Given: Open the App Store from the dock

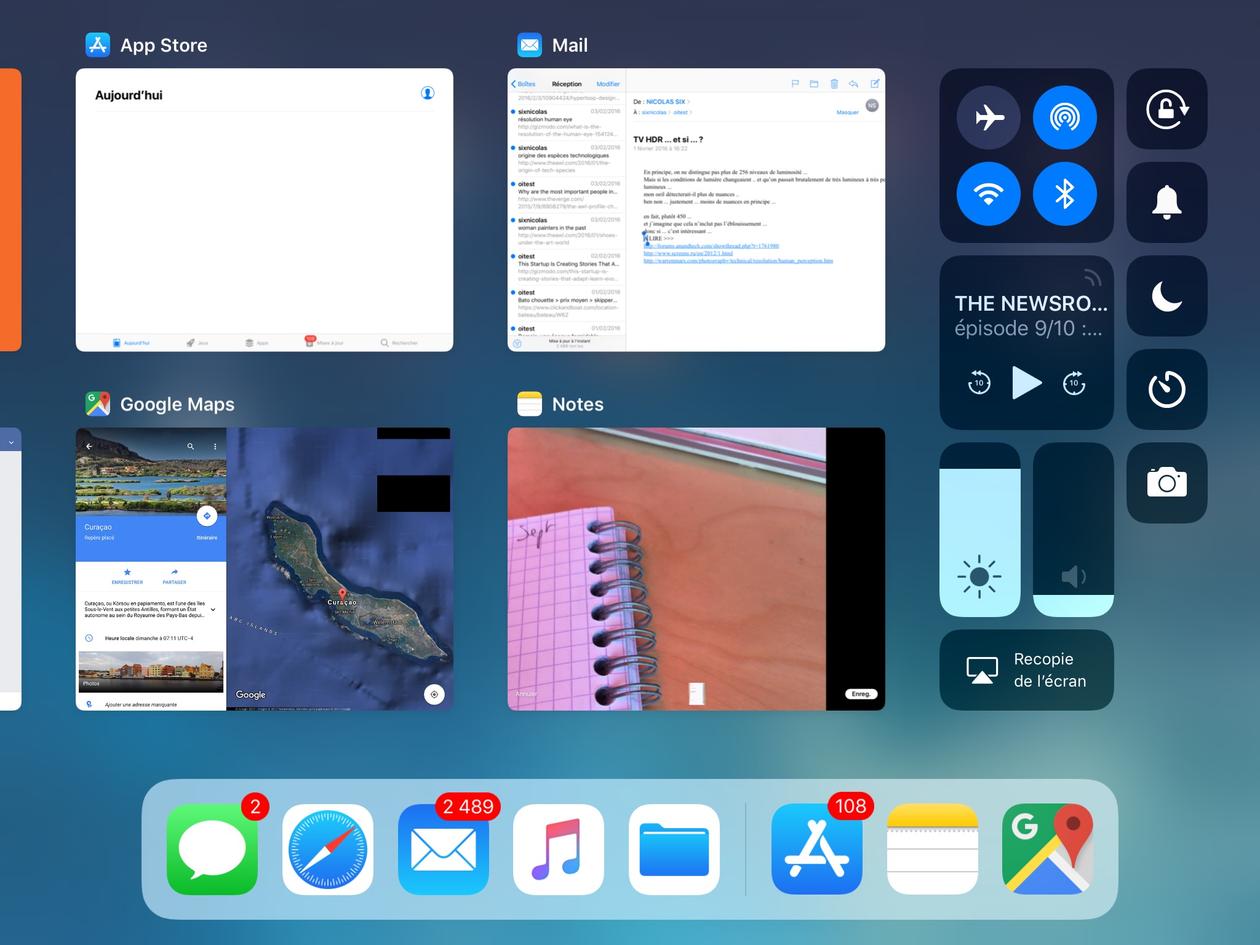Looking at the screenshot, I should point(818,849).
